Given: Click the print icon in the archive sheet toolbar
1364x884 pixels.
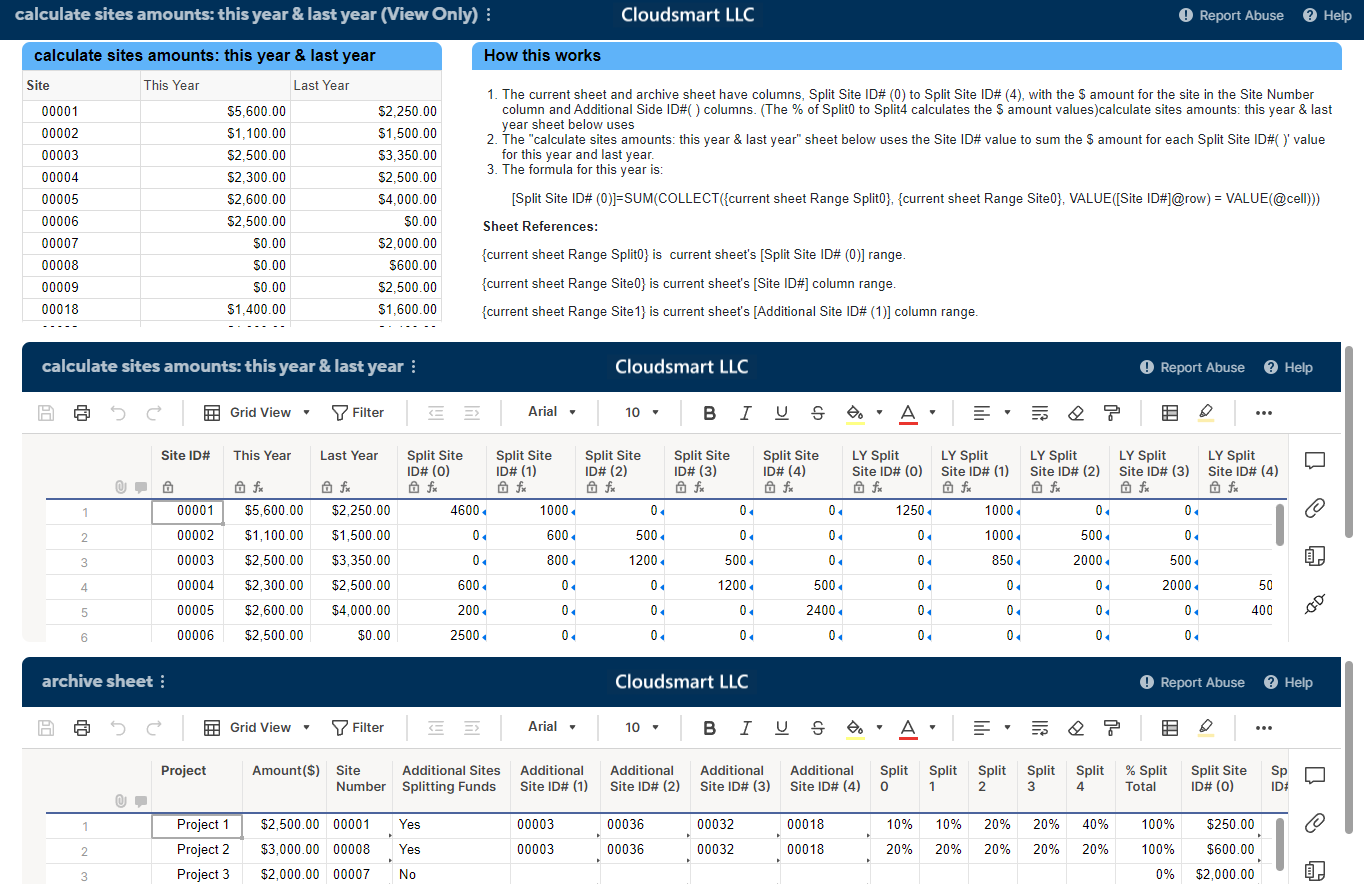Looking at the screenshot, I should point(82,728).
